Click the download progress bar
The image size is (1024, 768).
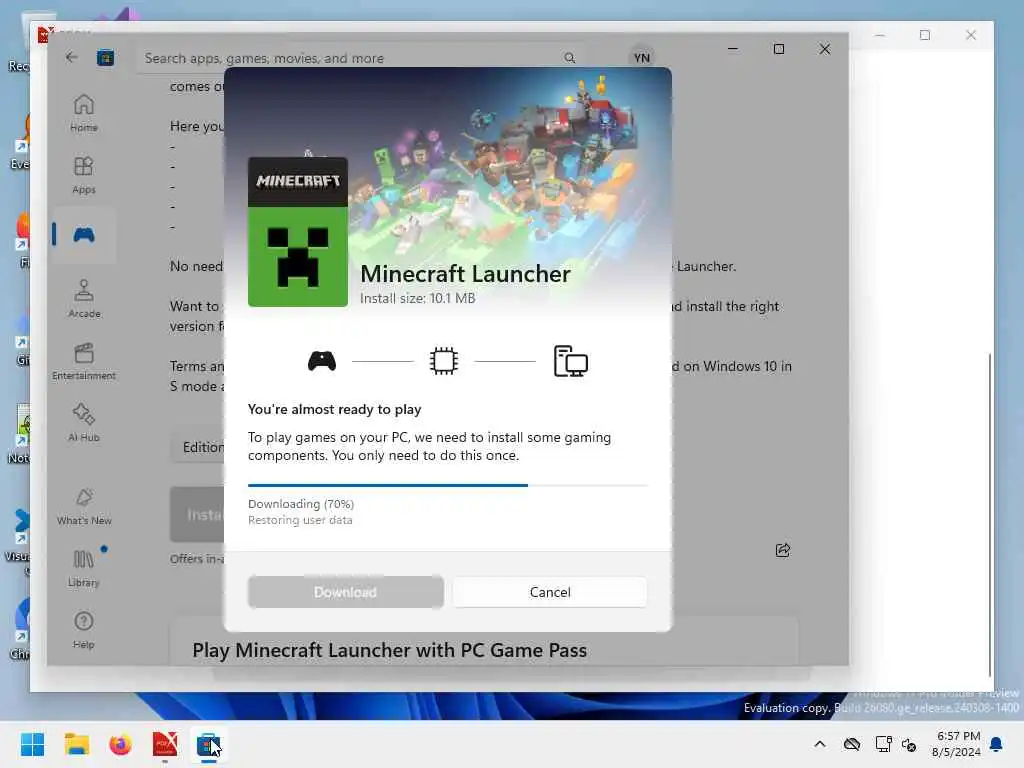pyautogui.click(x=447, y=485)
